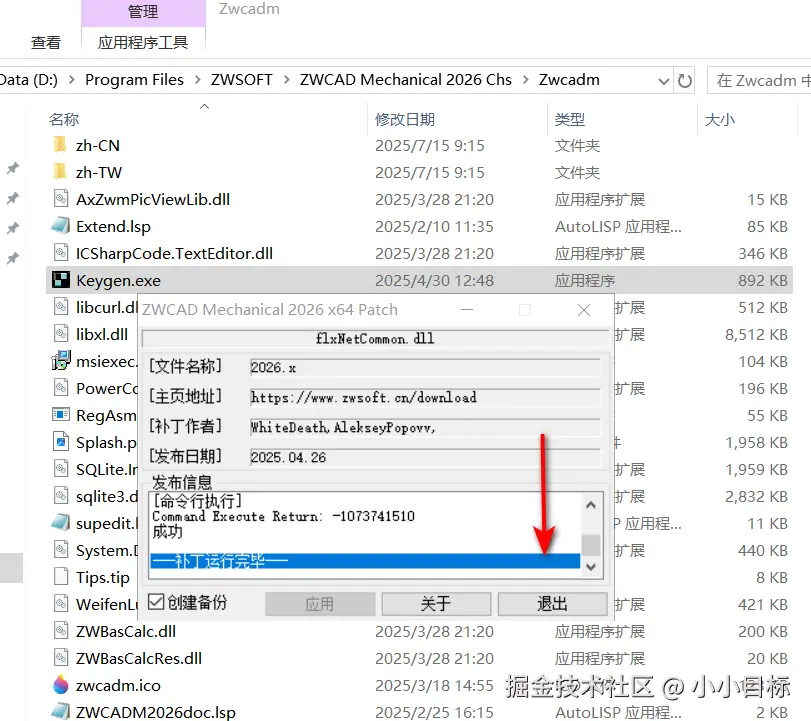Screen dimensions: 811x721
Task: Click the supedit lisp file icon
Action: (x=61, y=522)
